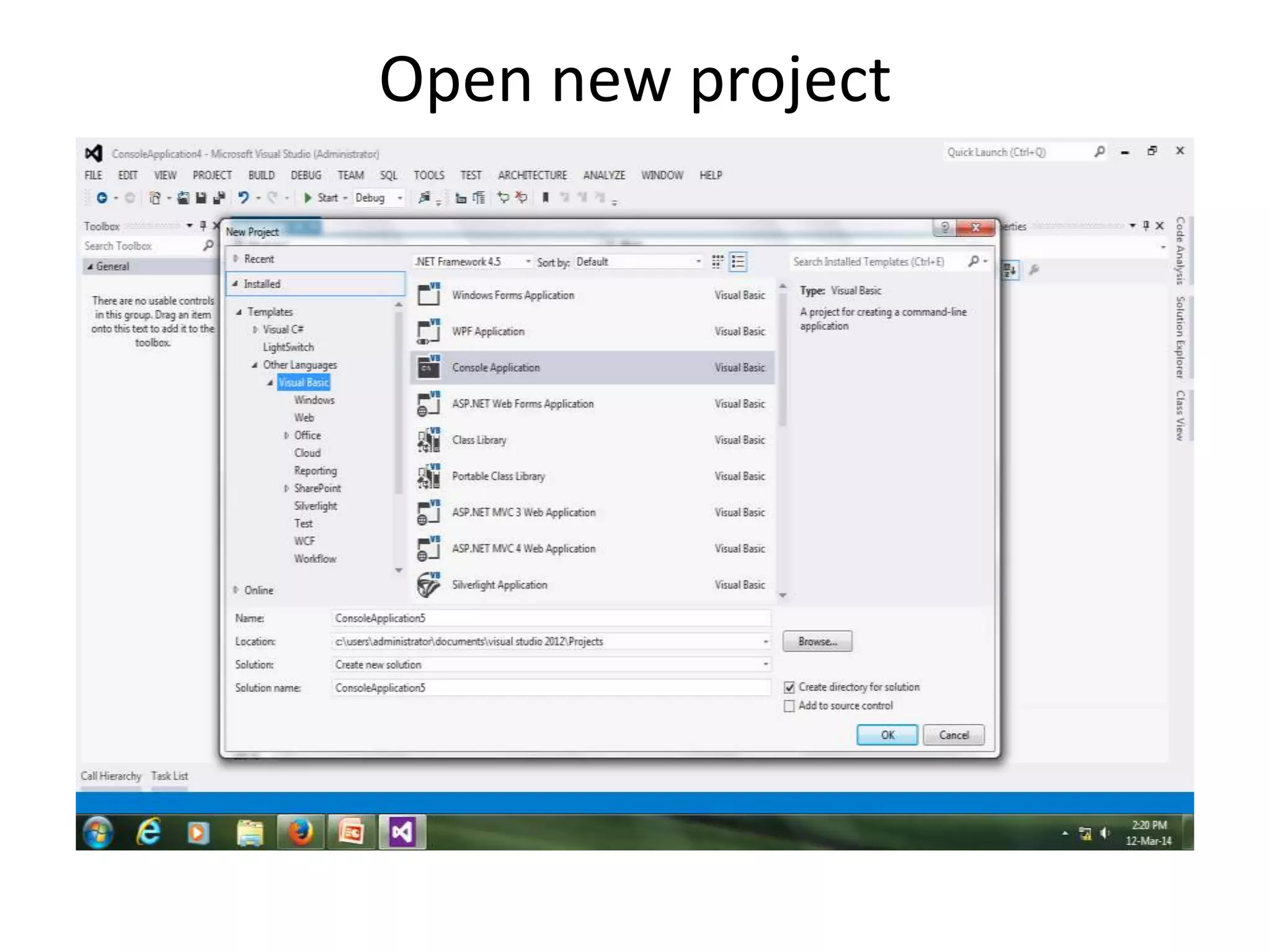This screenshot has width=1270, height=952.
Task: Open the HELP menu
Action: click(x=711, y=175)
